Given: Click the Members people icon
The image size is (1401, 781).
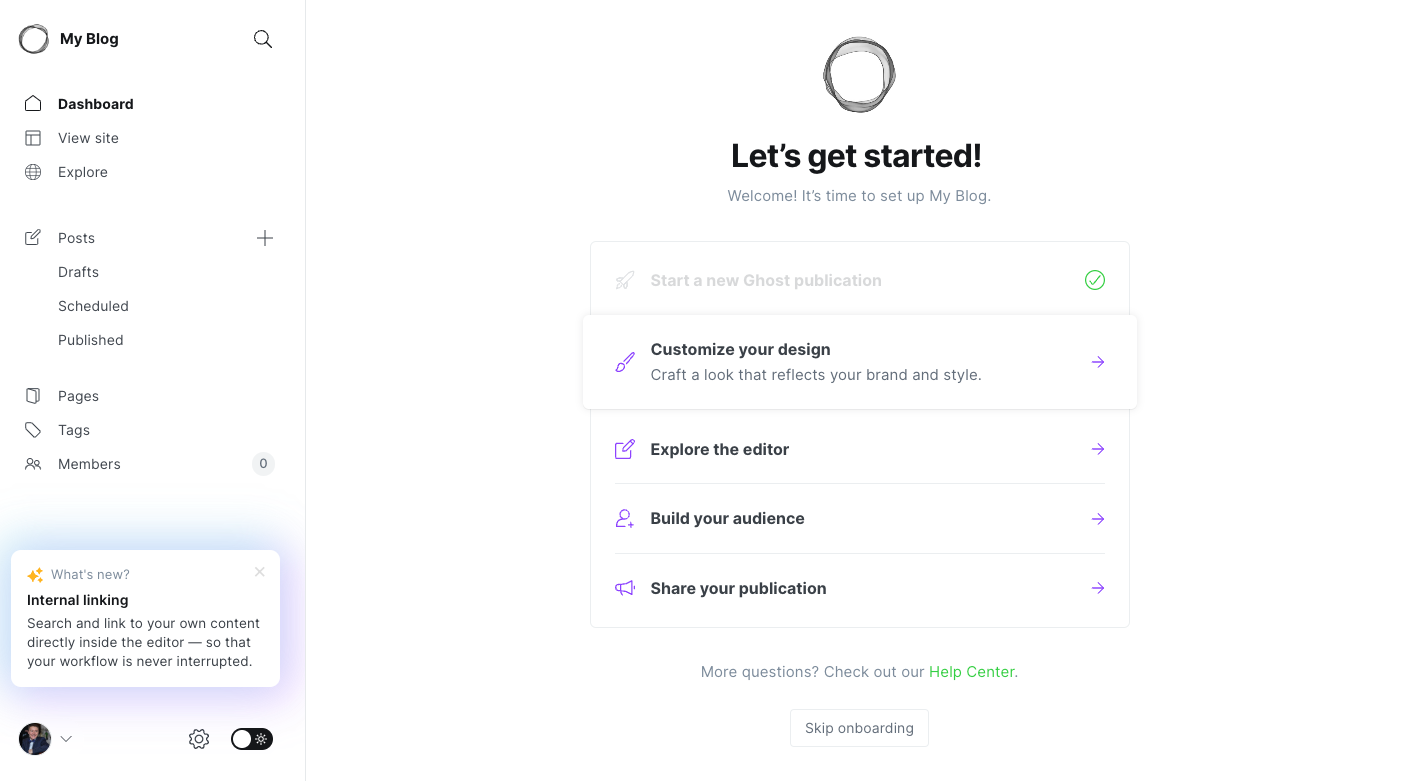Looking at the screenshot, I should point(33,464).
